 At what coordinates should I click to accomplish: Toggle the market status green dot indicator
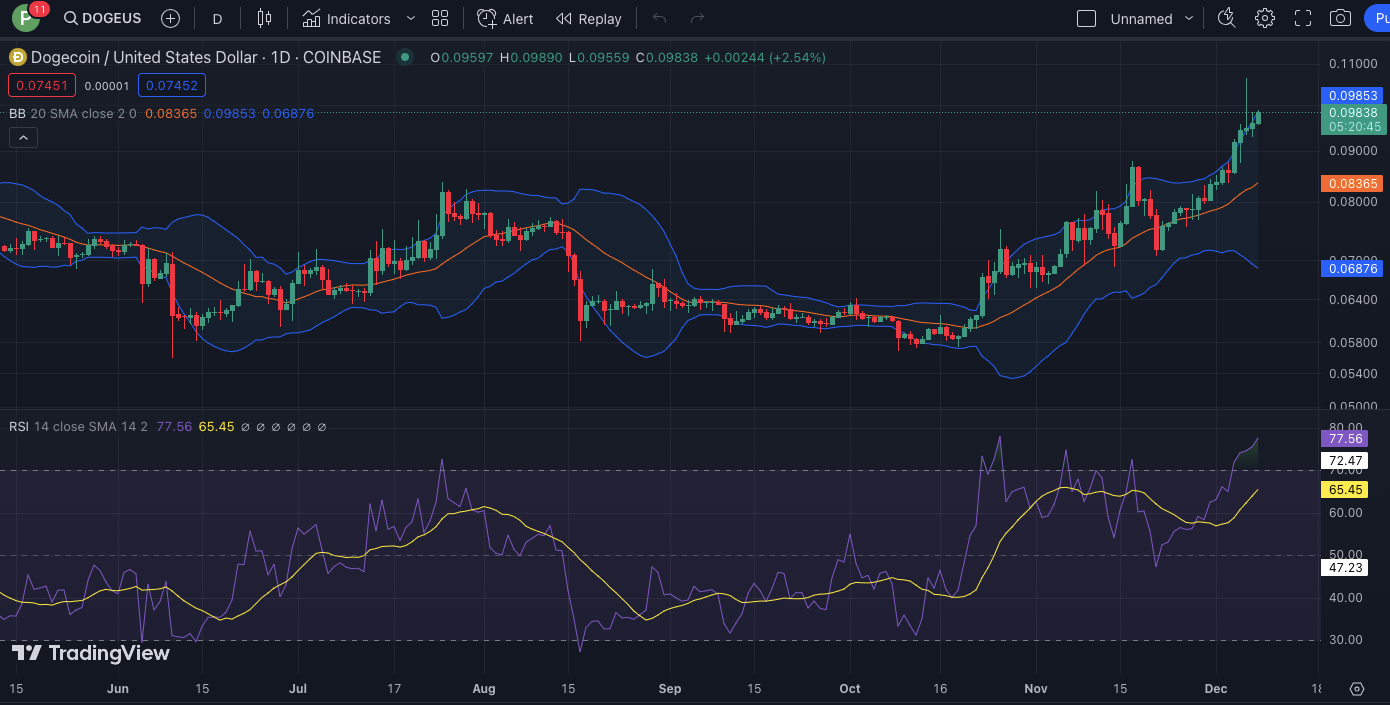coord(405,58)
